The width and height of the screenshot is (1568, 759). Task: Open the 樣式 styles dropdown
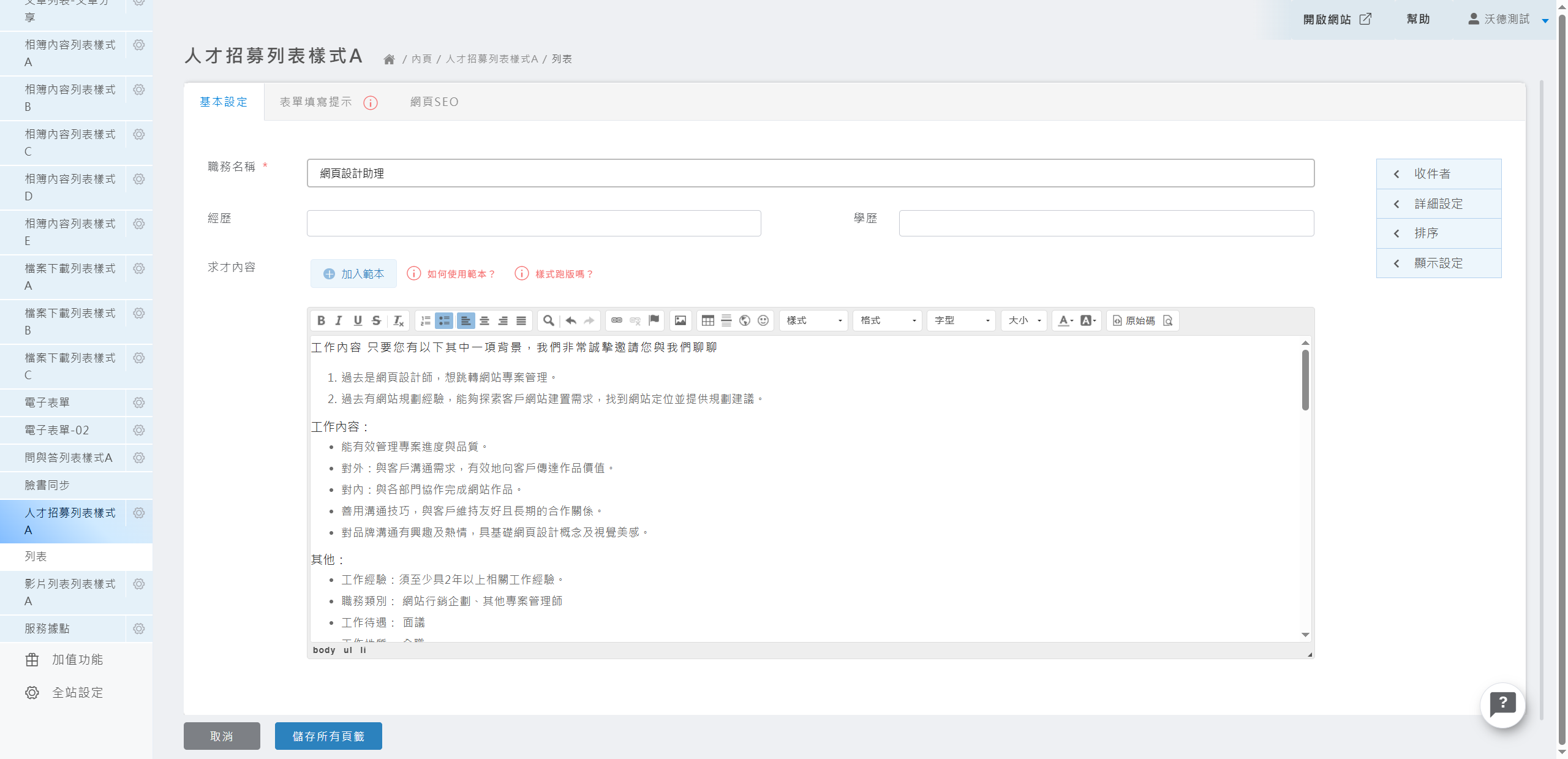click(813, 320)
